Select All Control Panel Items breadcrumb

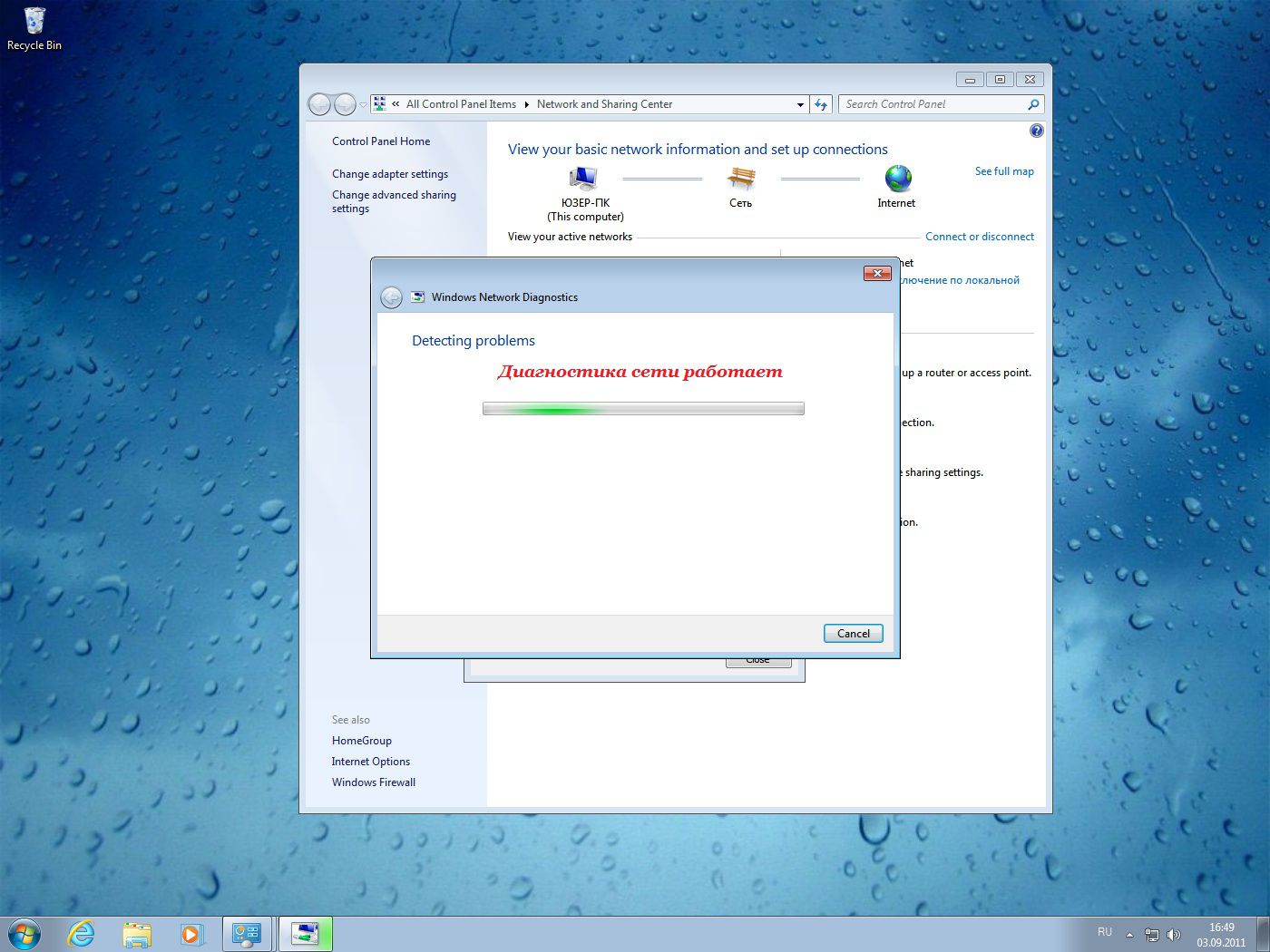pos(461,104)
